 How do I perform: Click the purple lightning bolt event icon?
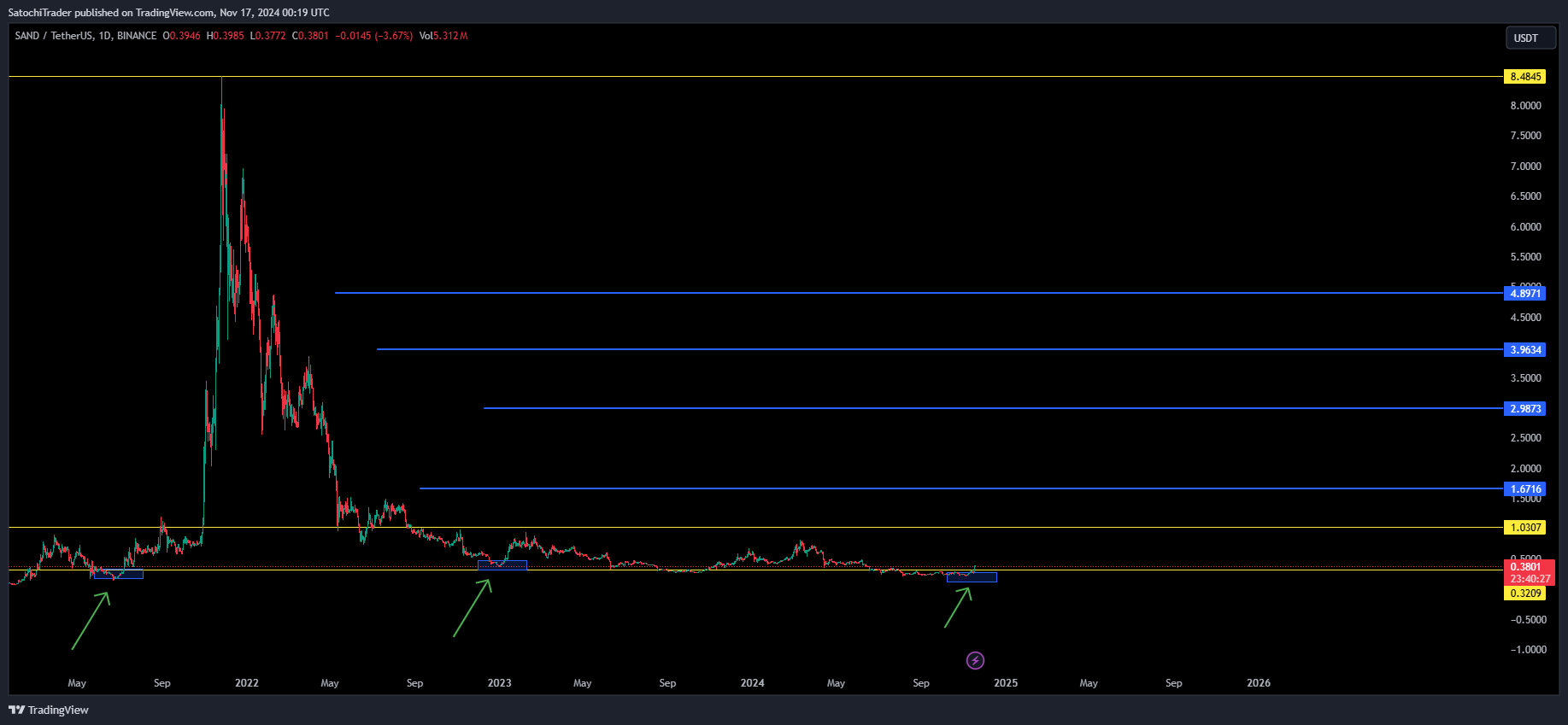click(975, 660)
